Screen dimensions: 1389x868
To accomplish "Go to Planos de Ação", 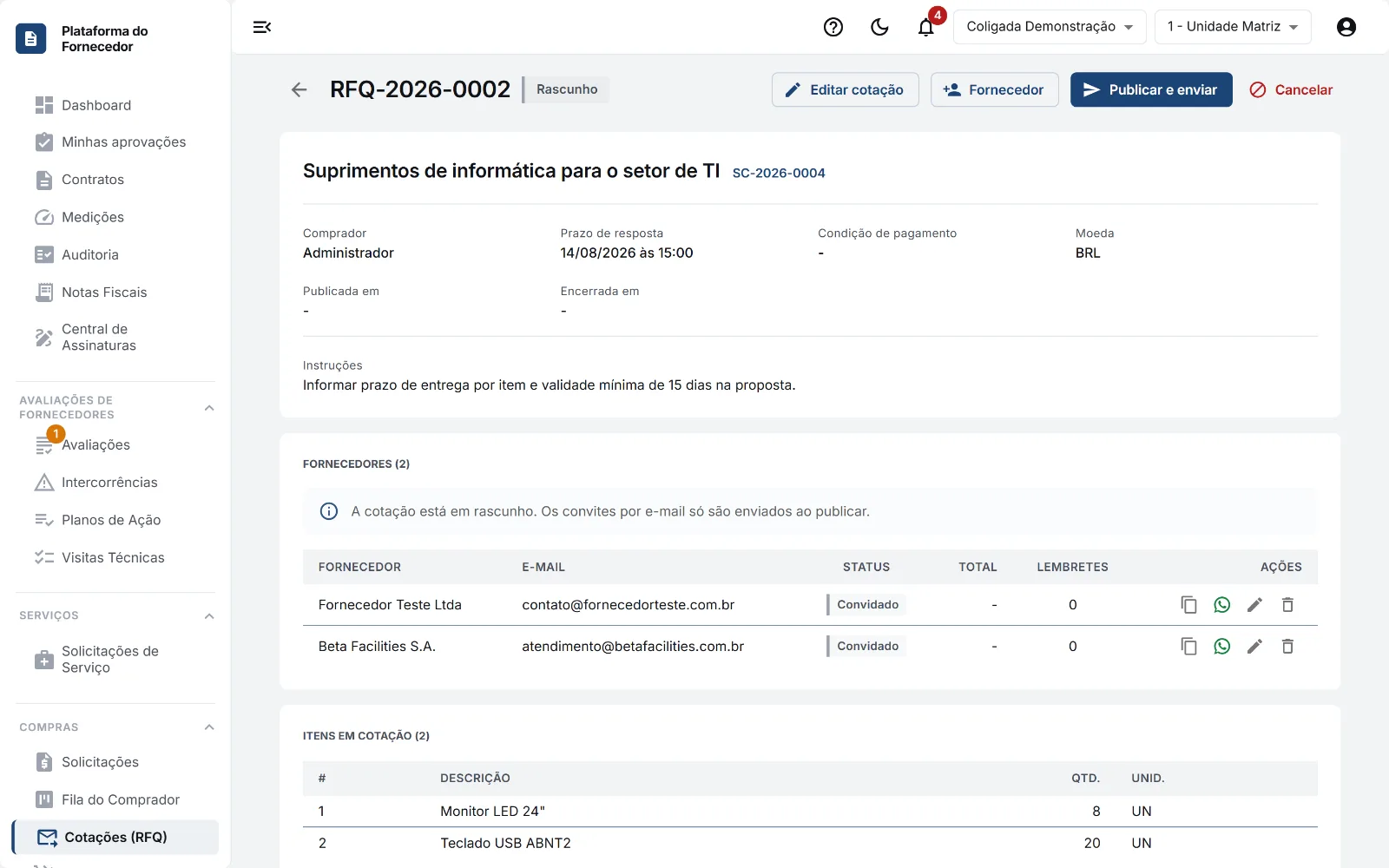I will point(115,520).
